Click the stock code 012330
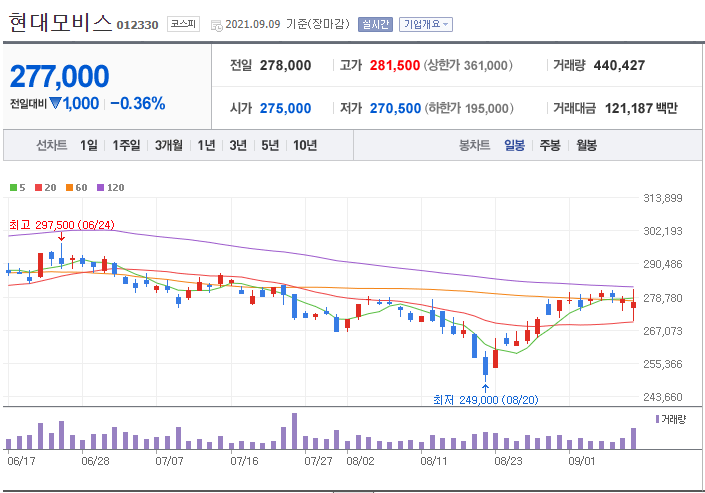 coord(138,25)
